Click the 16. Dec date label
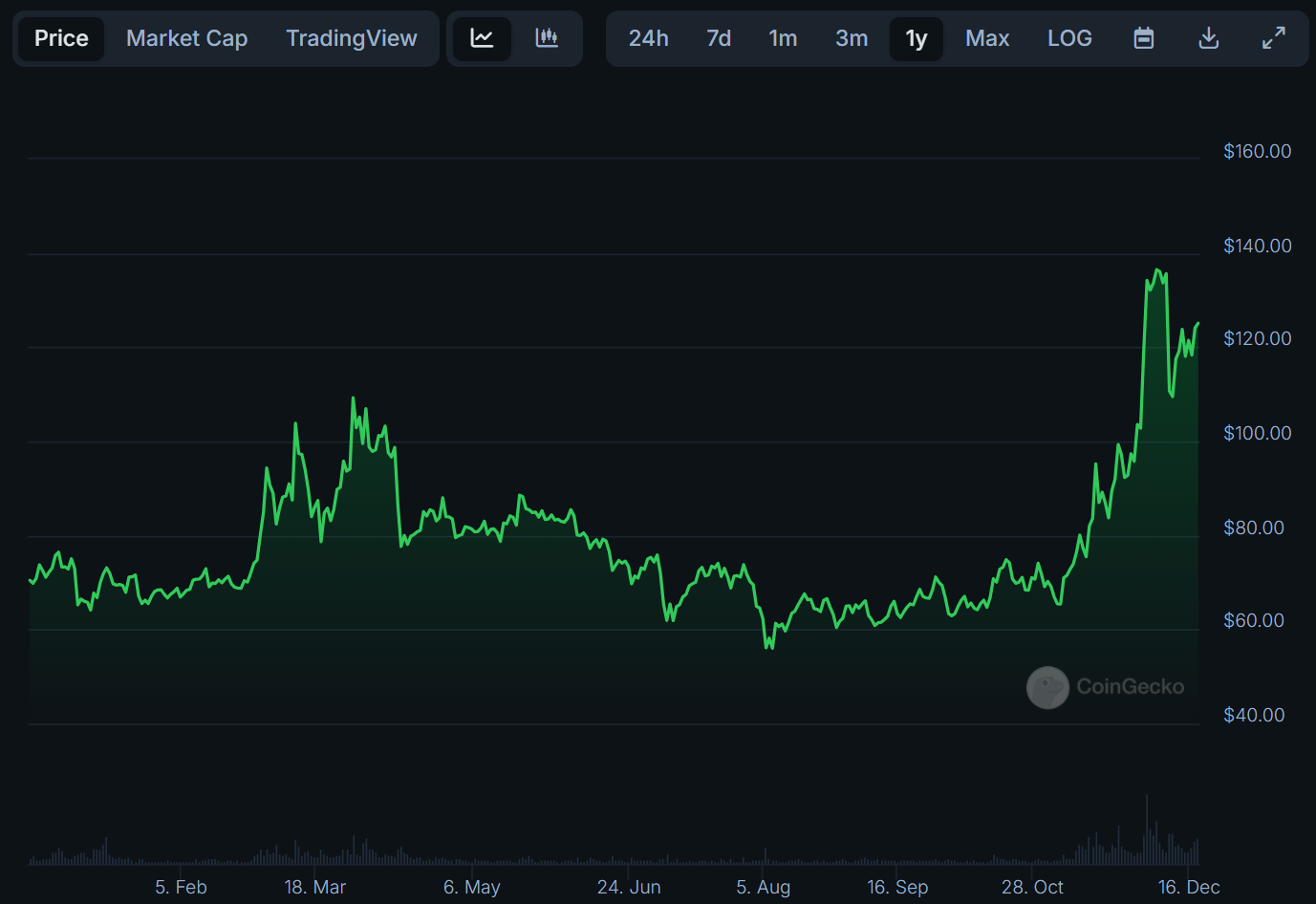Image resolution: width=1316 pixels, height=904 pixels. click(1189, 887)
